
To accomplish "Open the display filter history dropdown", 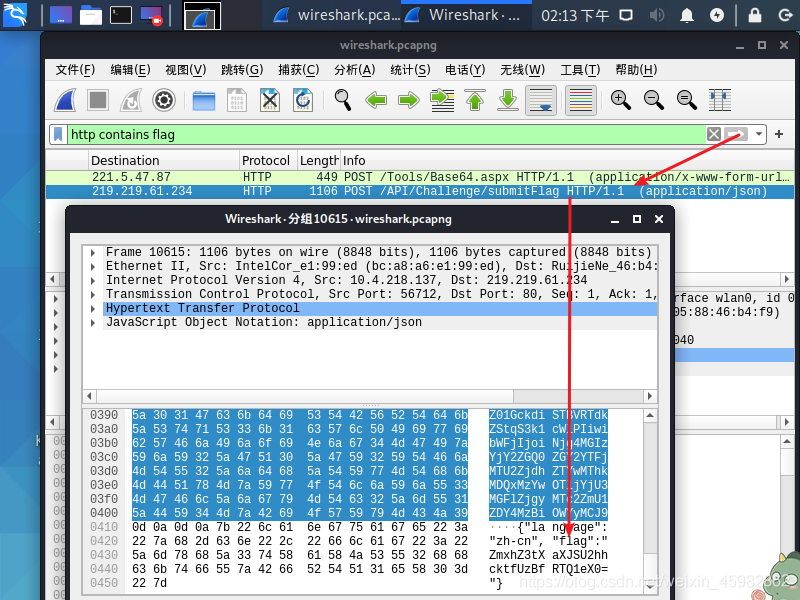I will (x=759, y=134).
